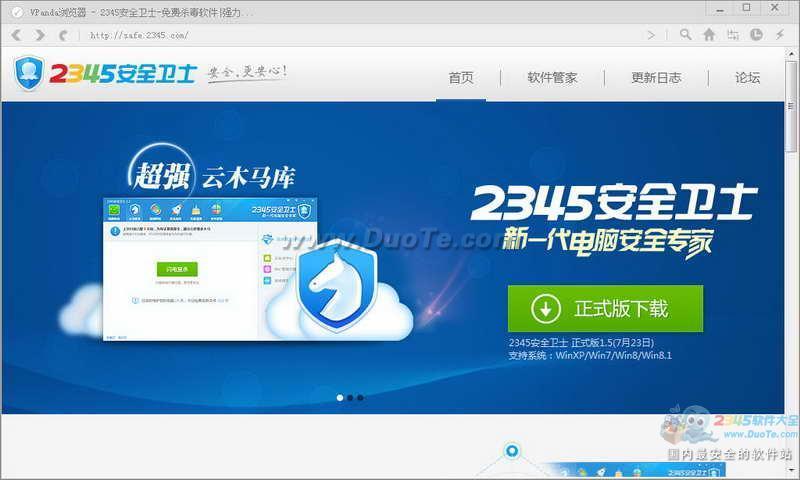Click the download arrow circle icon
The height and width of the screenshot is (480, 800).
(545, 309)
